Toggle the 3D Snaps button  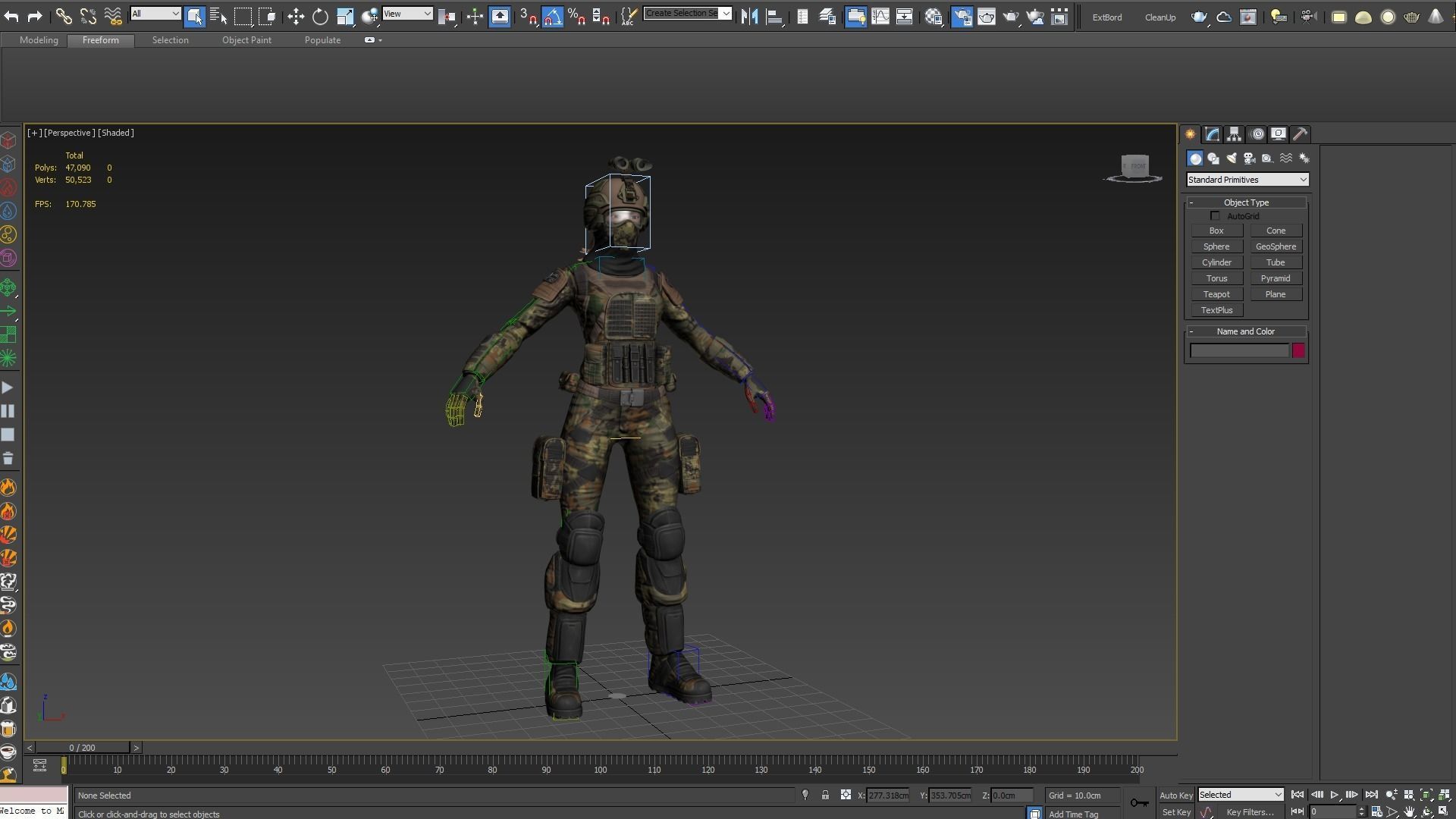[x=529, y=16]
